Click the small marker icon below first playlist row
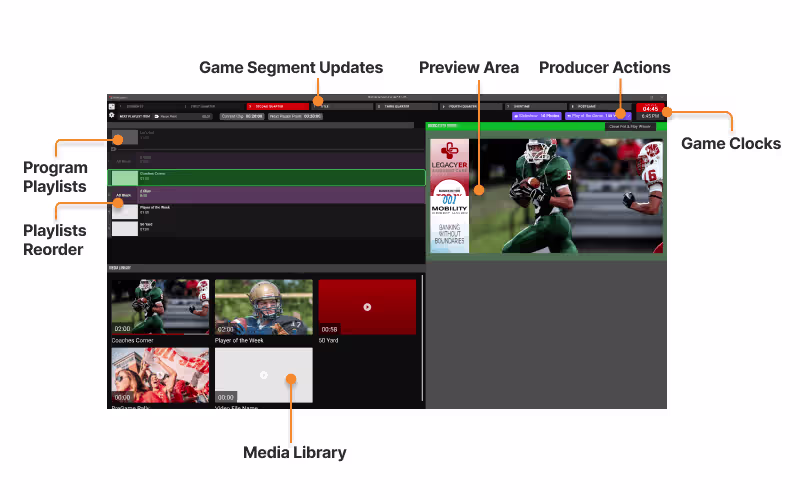The height and width of the screenshot is (500, 800). 113,149
